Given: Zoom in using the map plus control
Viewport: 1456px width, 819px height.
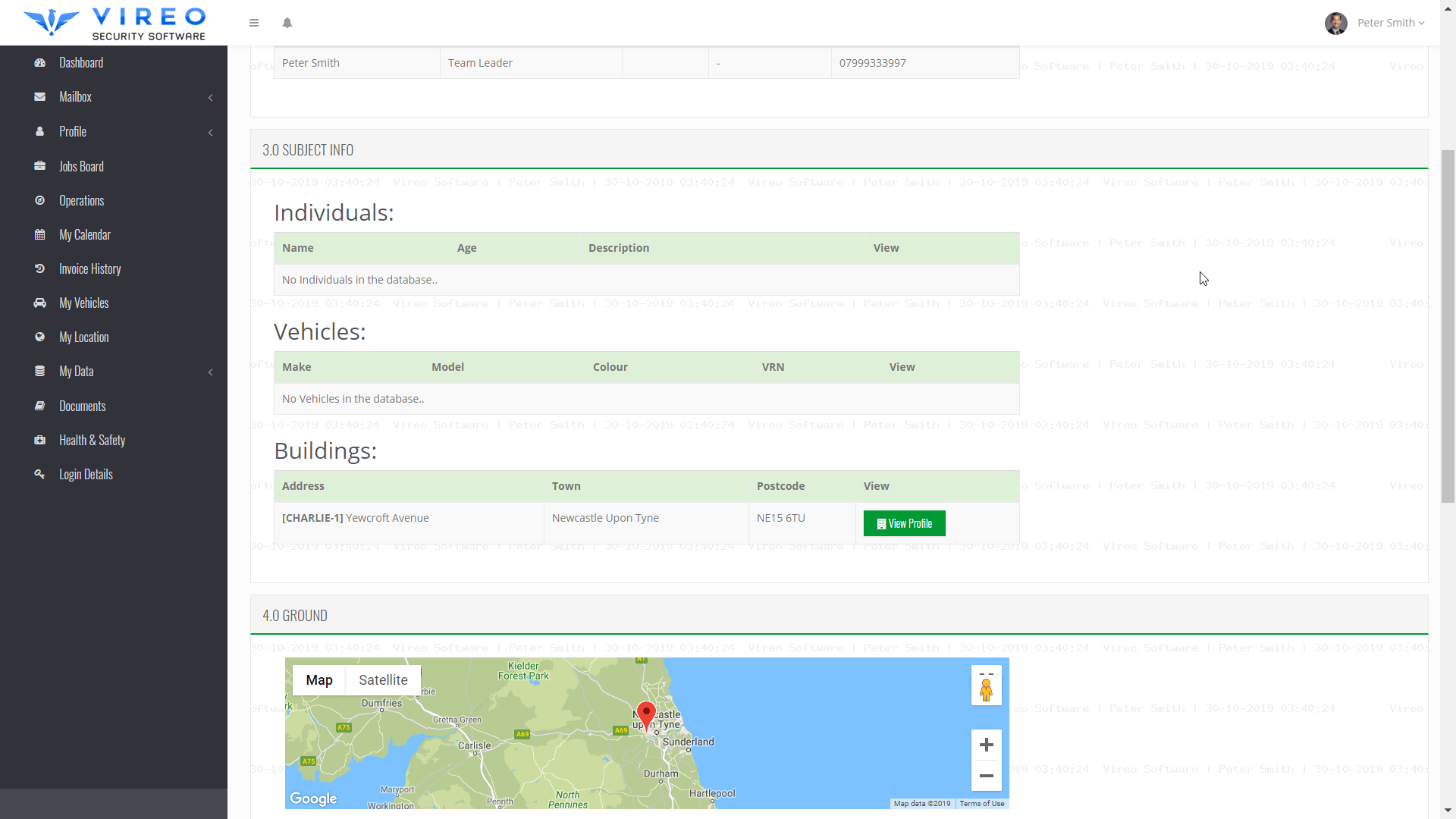Looking at the screenshot, I should click(x=987, y=745).
